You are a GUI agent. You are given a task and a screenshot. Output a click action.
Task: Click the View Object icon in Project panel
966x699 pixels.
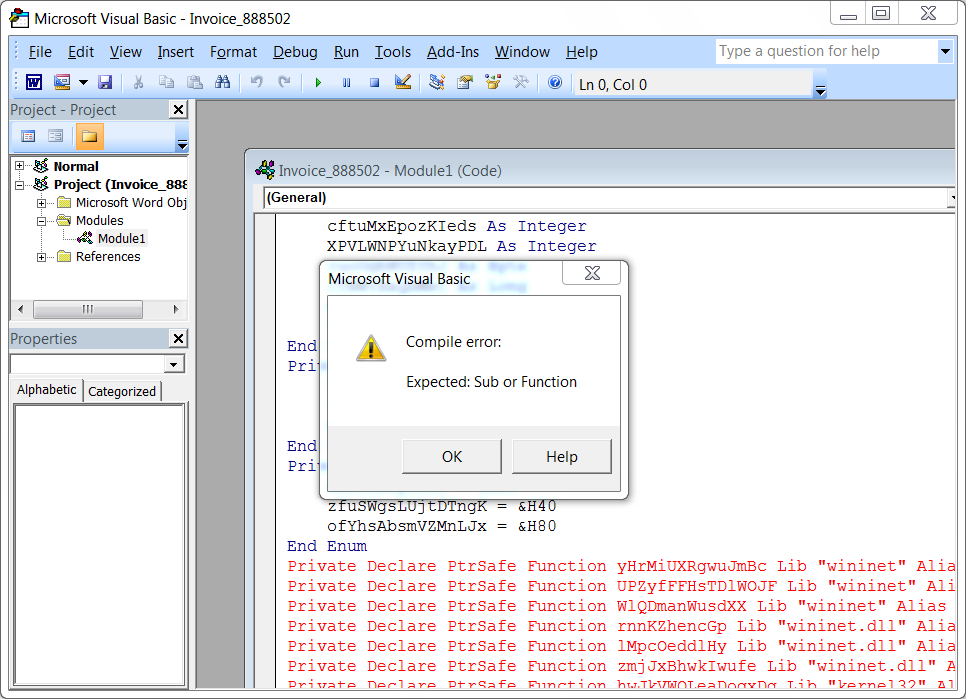click(55, 136)
